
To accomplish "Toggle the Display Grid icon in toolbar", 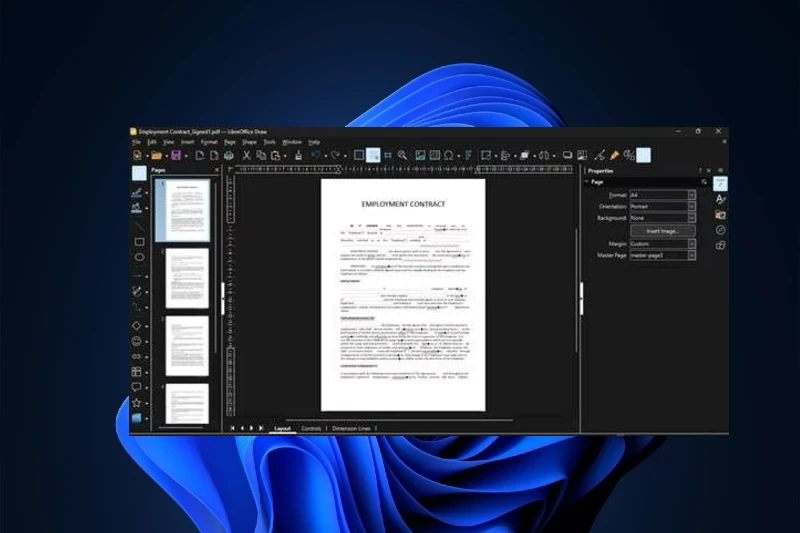I will coord(359,155).
